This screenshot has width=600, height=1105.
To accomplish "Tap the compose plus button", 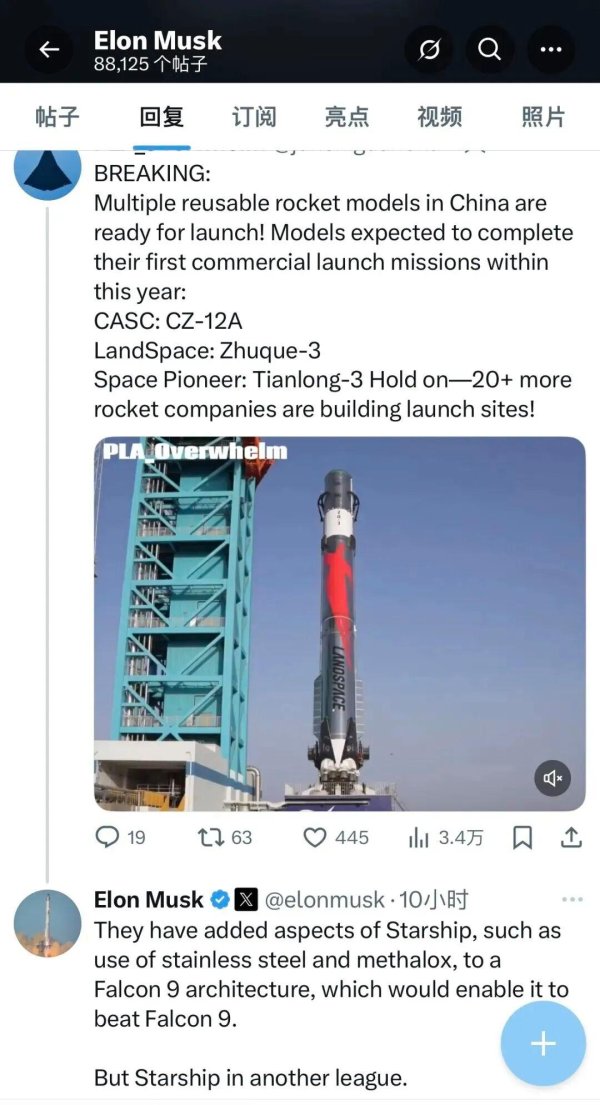I will point(542,1043).
